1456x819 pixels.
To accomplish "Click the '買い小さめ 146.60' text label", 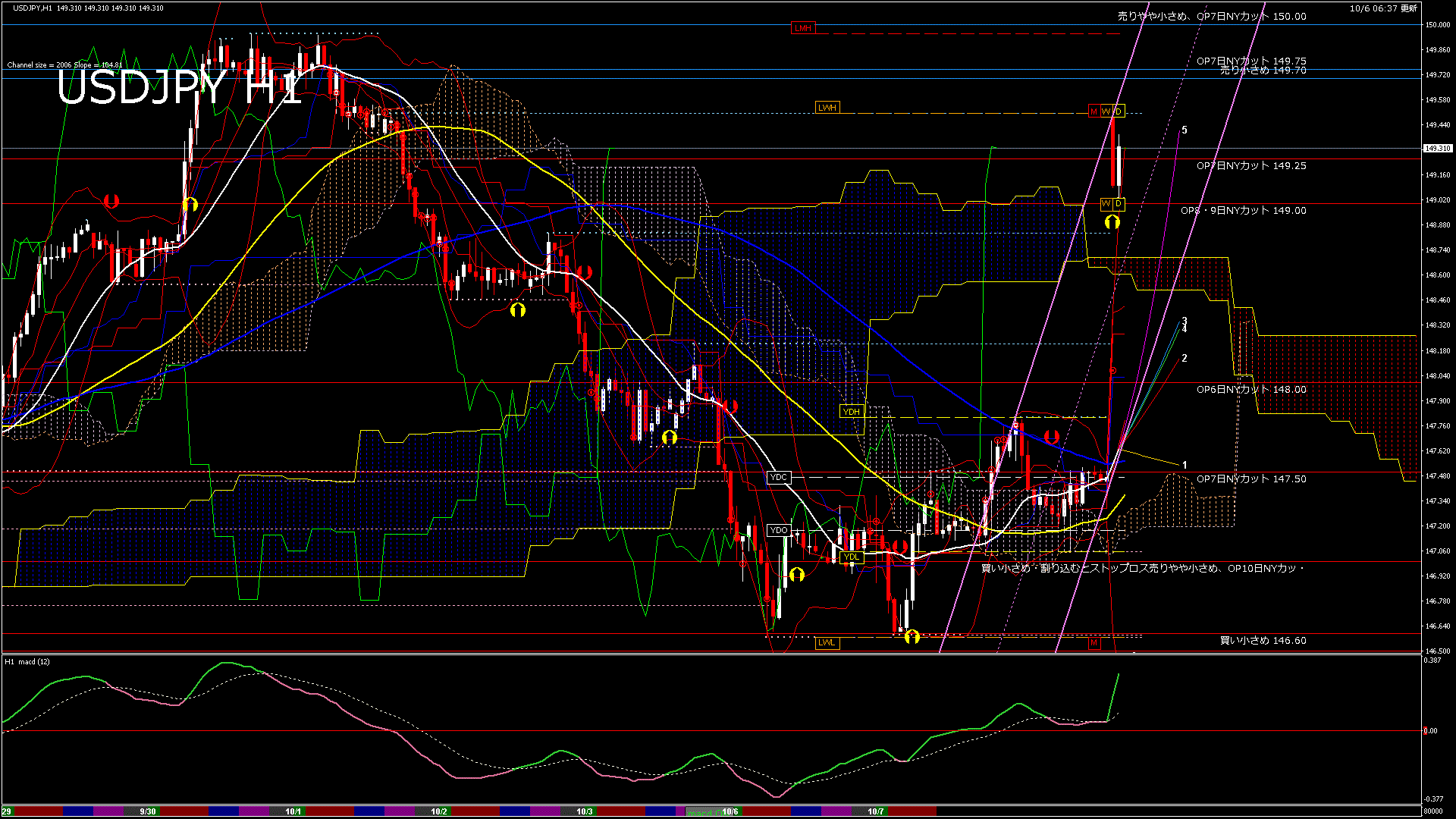I will click(x=1263, y=641).
